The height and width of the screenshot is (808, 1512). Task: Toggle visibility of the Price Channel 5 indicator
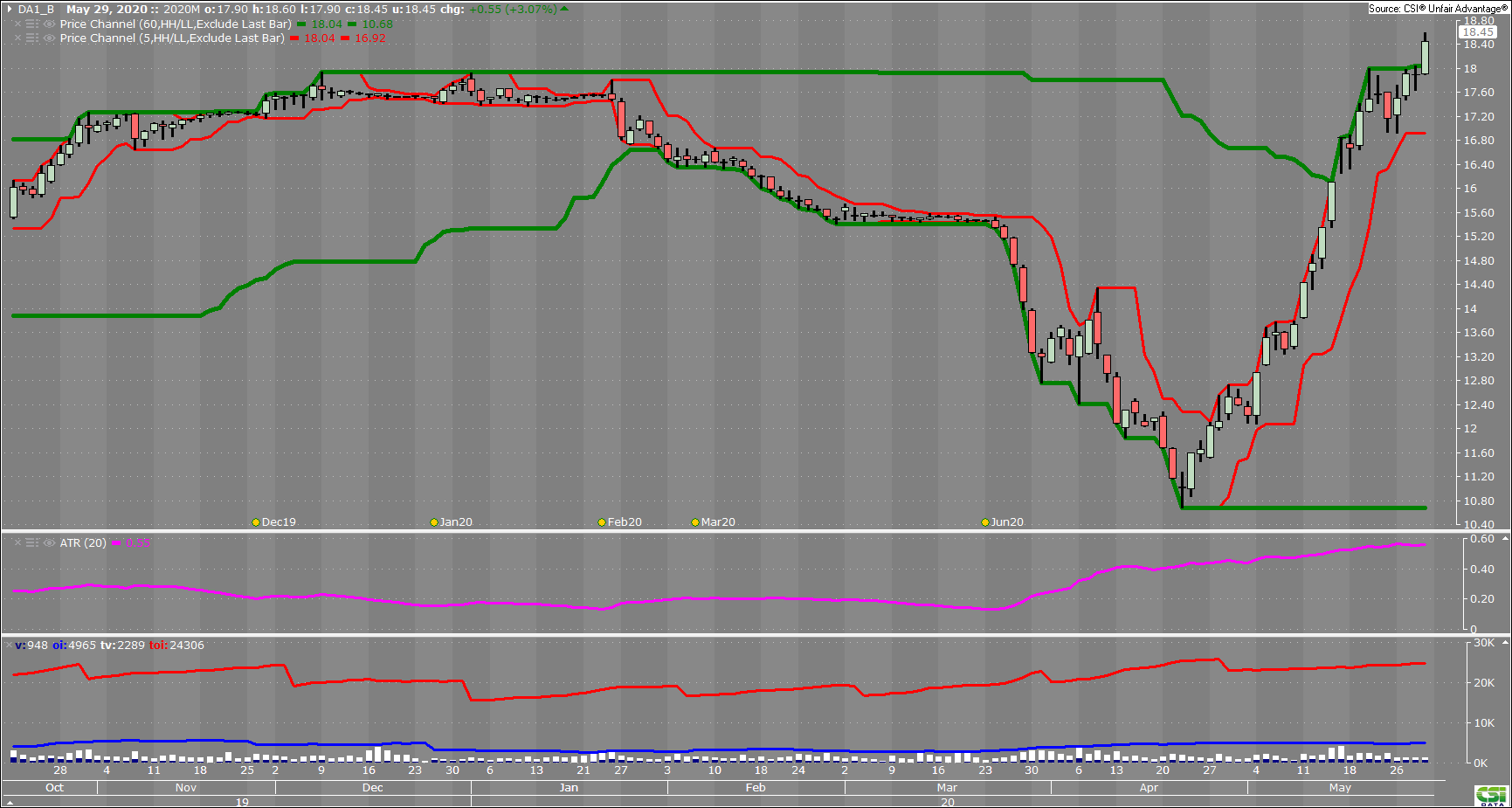pos(49,38)
